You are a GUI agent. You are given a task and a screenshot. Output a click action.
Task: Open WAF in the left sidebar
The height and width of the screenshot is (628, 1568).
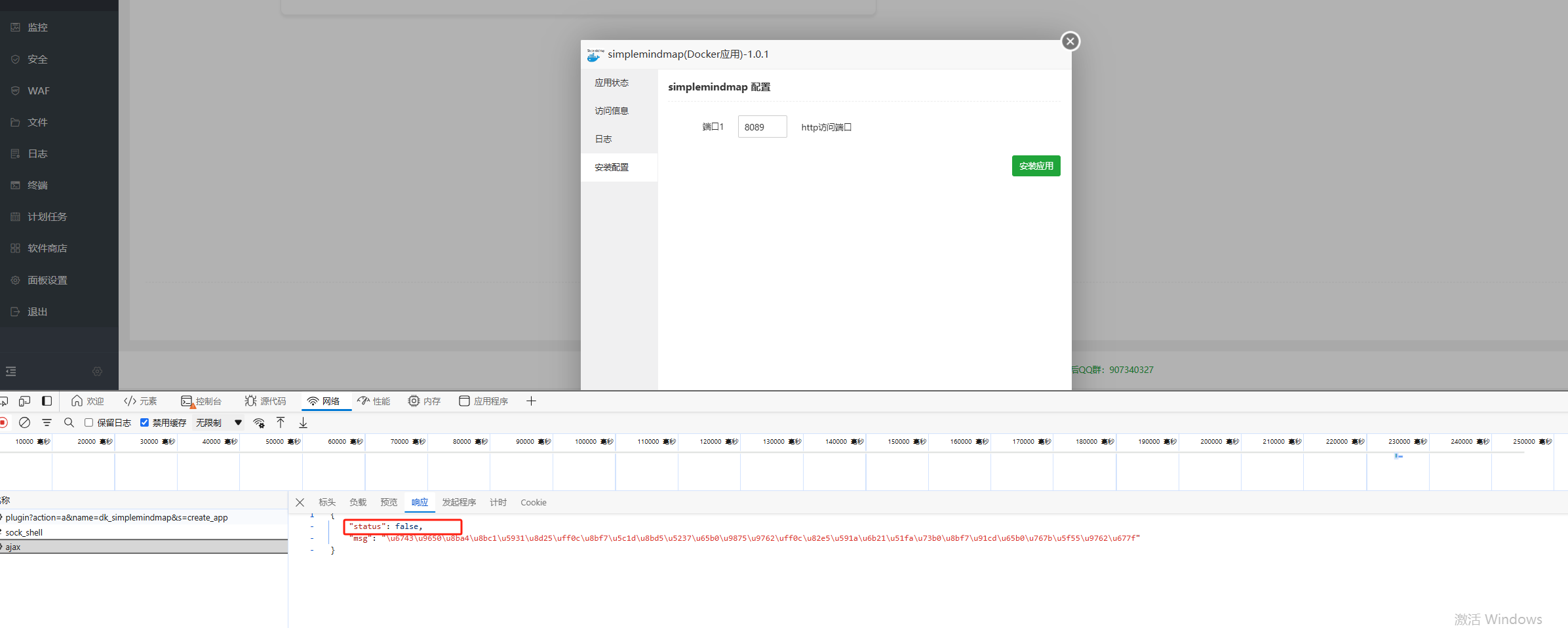(x=38, y=90)
